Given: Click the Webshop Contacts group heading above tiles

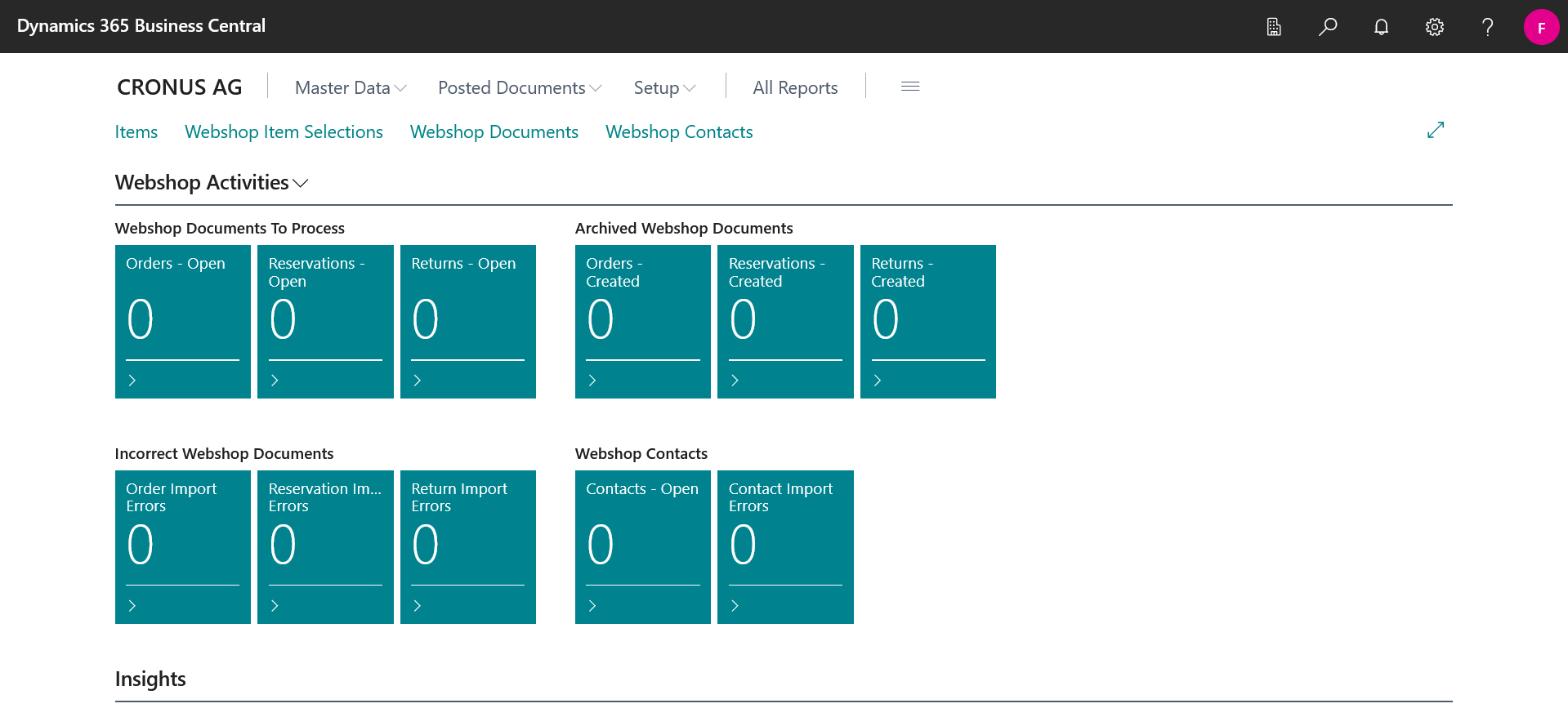Looking at the screenshot, I should click(641, 454).
